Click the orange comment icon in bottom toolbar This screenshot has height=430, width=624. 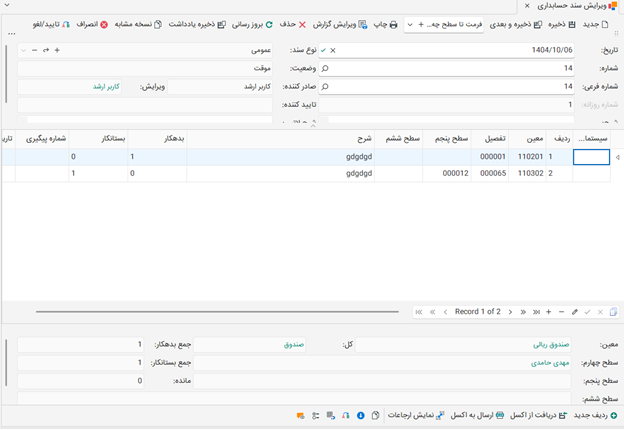(x=300, y=416)
